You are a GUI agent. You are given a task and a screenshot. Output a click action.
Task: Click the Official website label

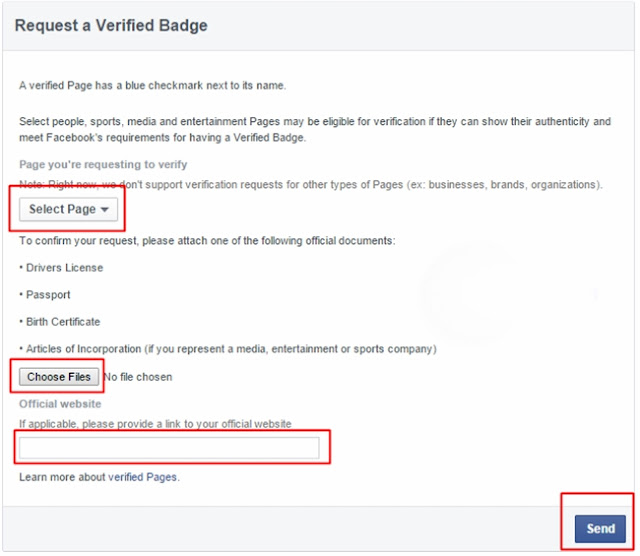pos(60,404)
